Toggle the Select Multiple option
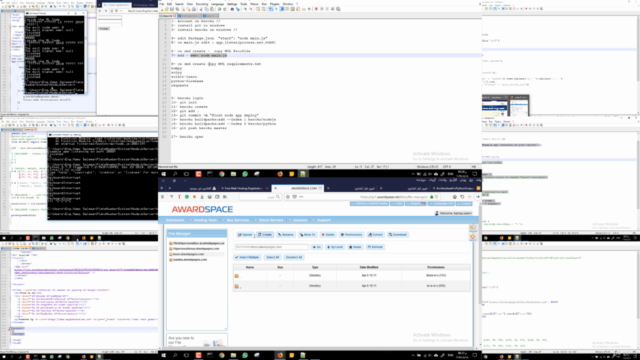The image size is (640, 360). (247, 258)
